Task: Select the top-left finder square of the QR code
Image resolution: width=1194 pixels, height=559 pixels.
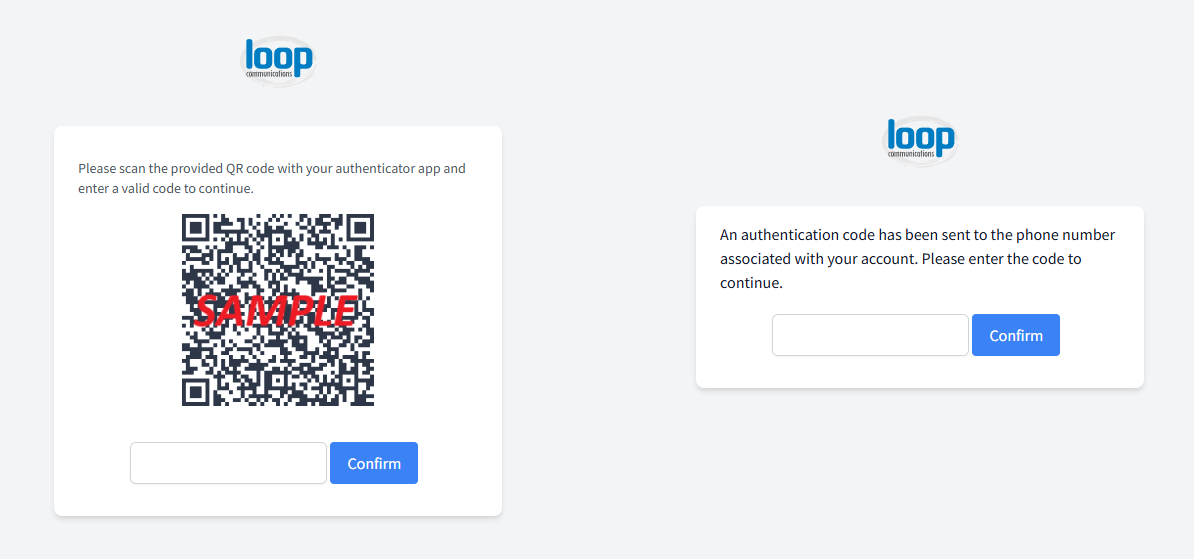Action: (x=196, y=228)
